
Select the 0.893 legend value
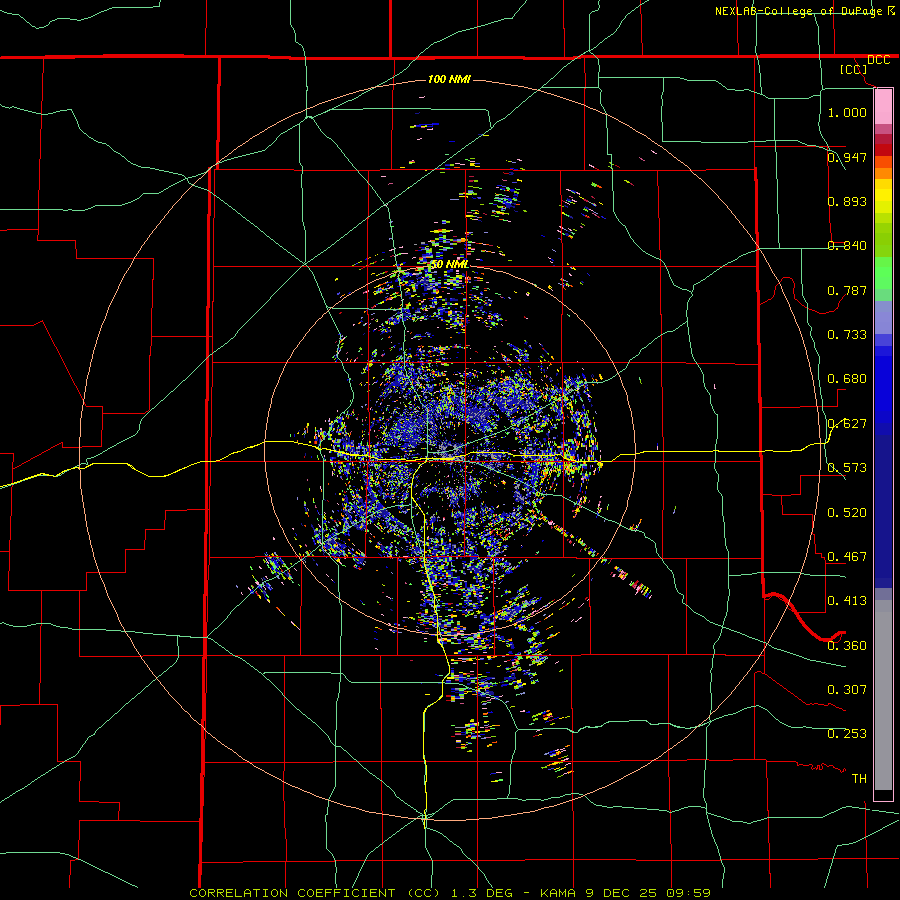847,201
